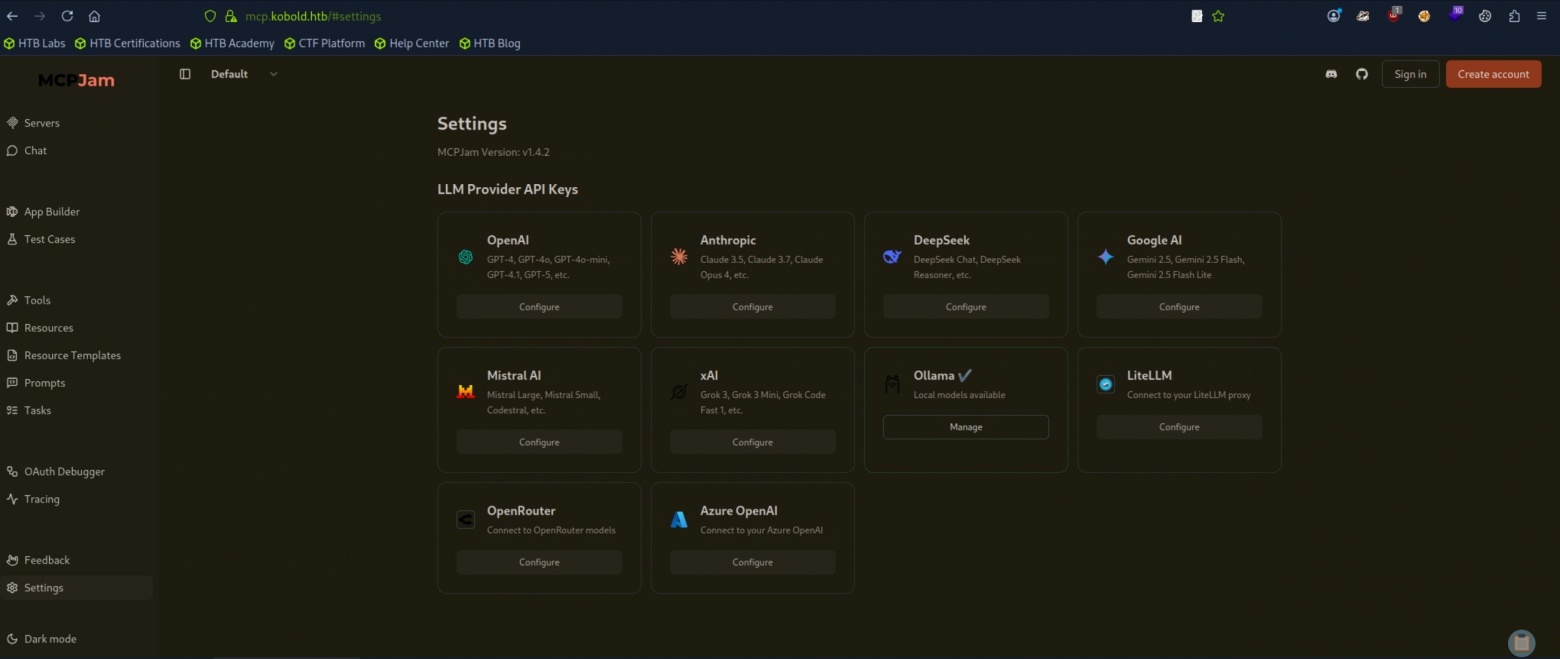The width and height of the screenshot is (1560, 659).
Task: Navigate to Test Cases
Action: (47, 239)
